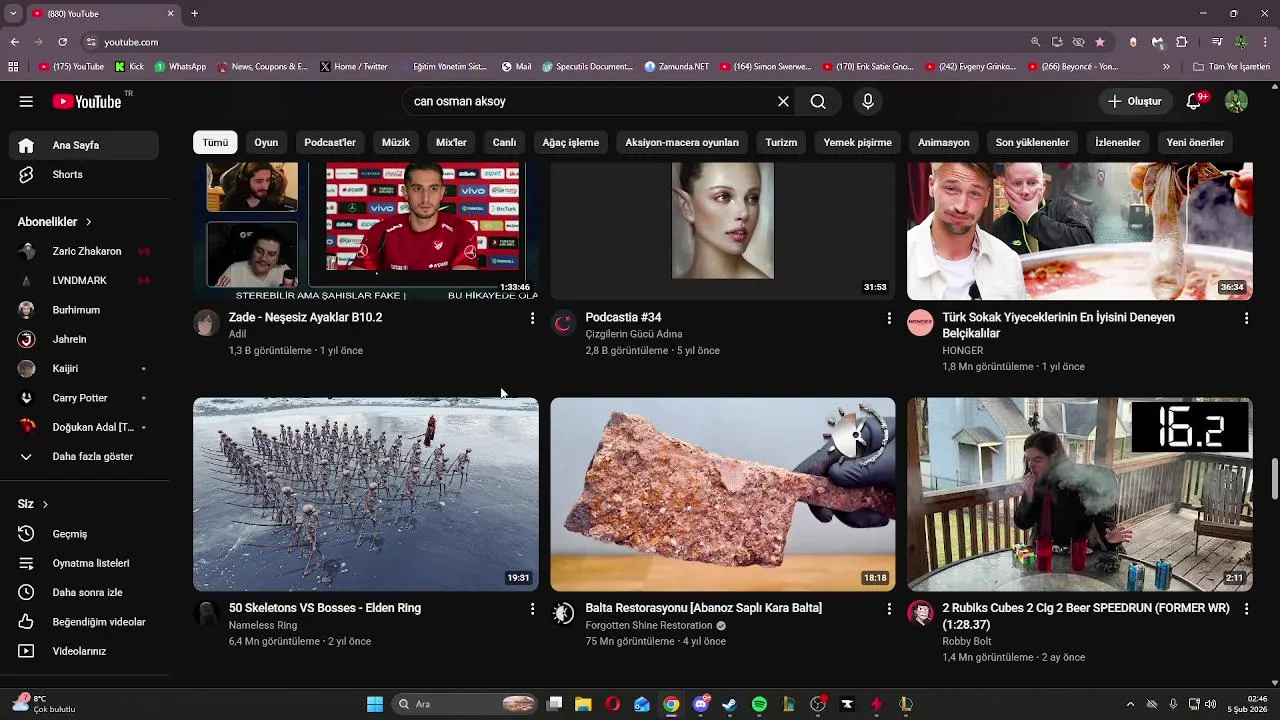Open options for Türk Sokak Yiyeceklerinin video
Screen dimensions: 1280x720
[1246, 318]
